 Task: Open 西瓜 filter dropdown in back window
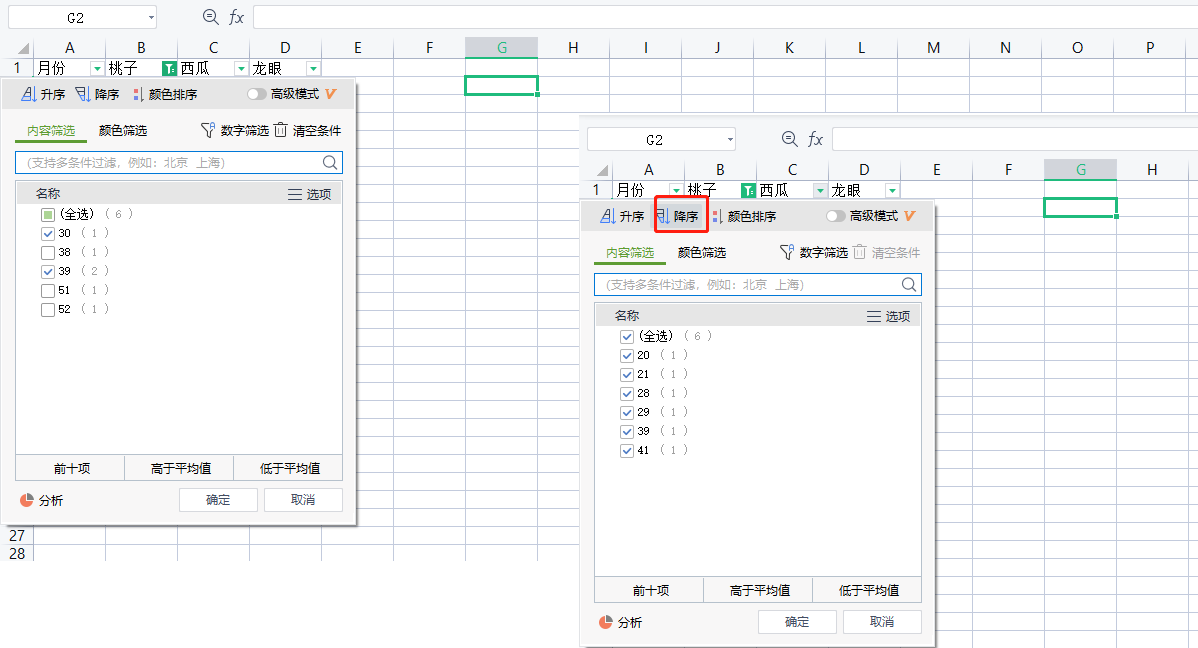241,69
